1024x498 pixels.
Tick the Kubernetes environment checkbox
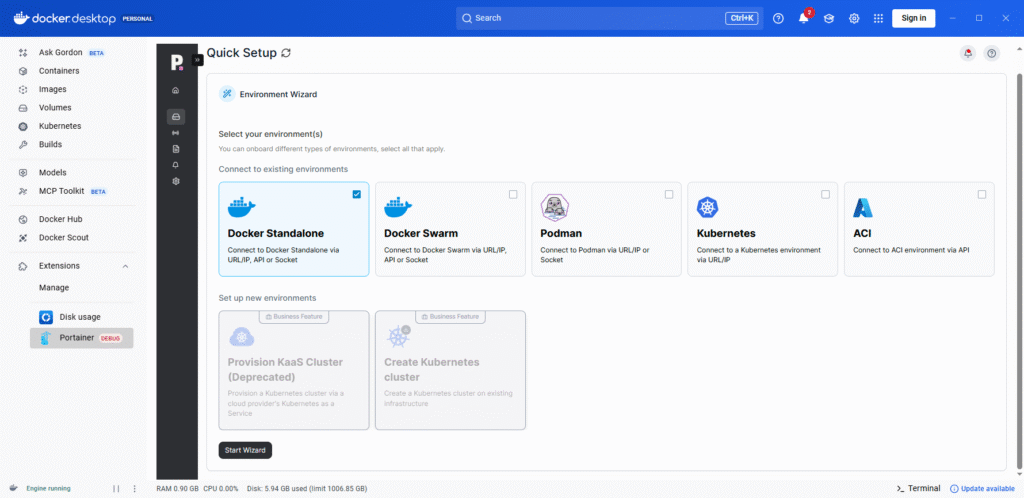(825, 194)
